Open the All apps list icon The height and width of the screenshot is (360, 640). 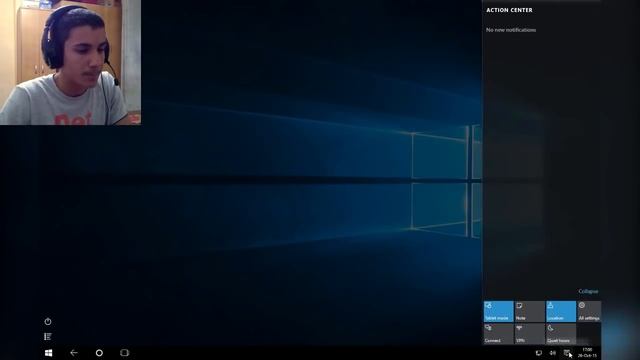coord(48,337)
